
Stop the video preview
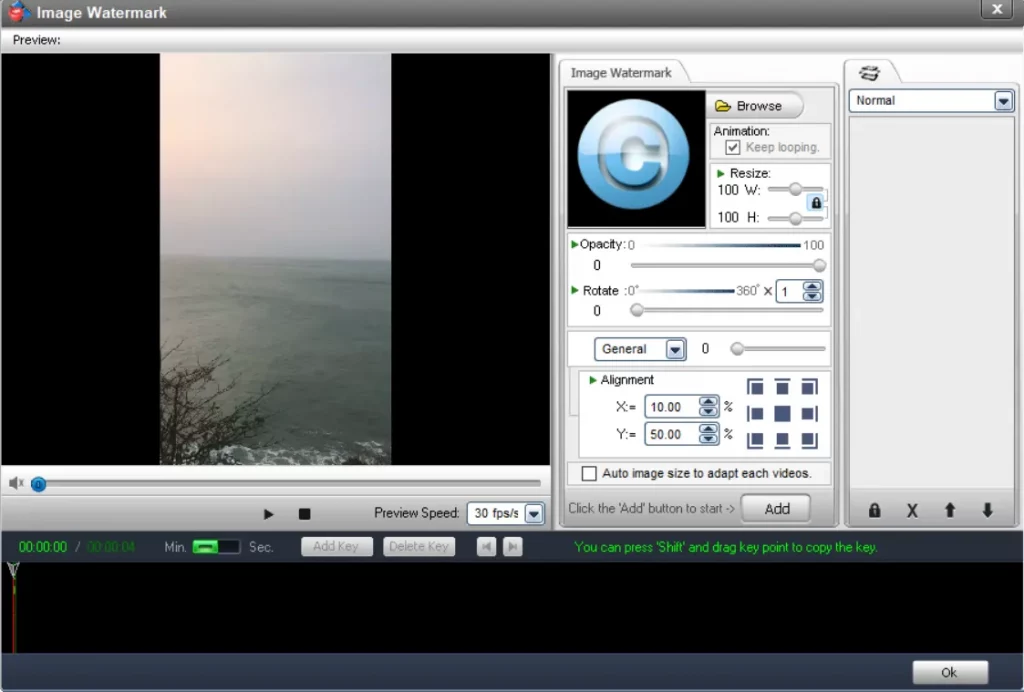click(305, 514)
